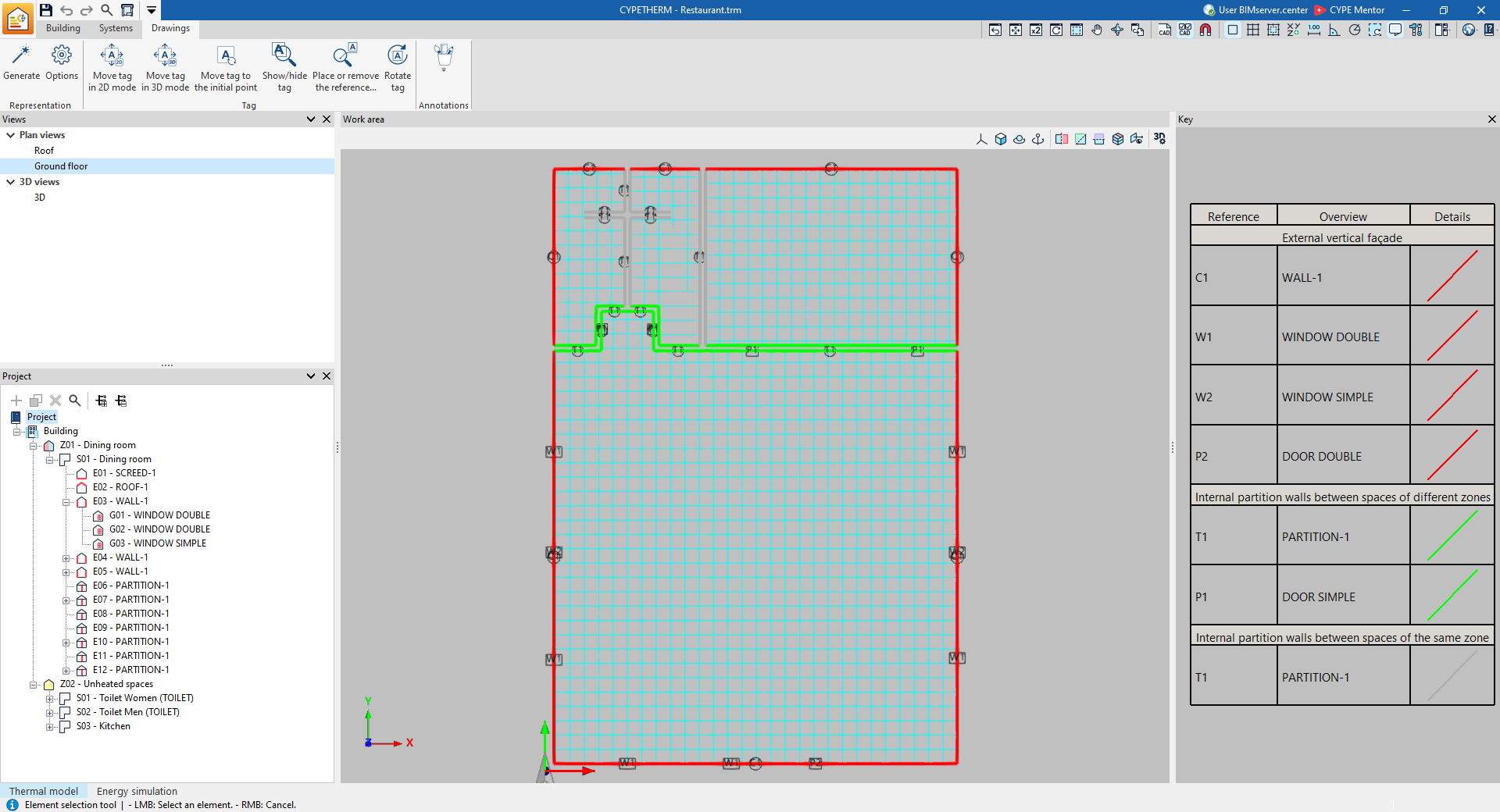Expand S03 - Kitchen tree node
This screenshot has height=812, width=1500.
pos(50,727)
